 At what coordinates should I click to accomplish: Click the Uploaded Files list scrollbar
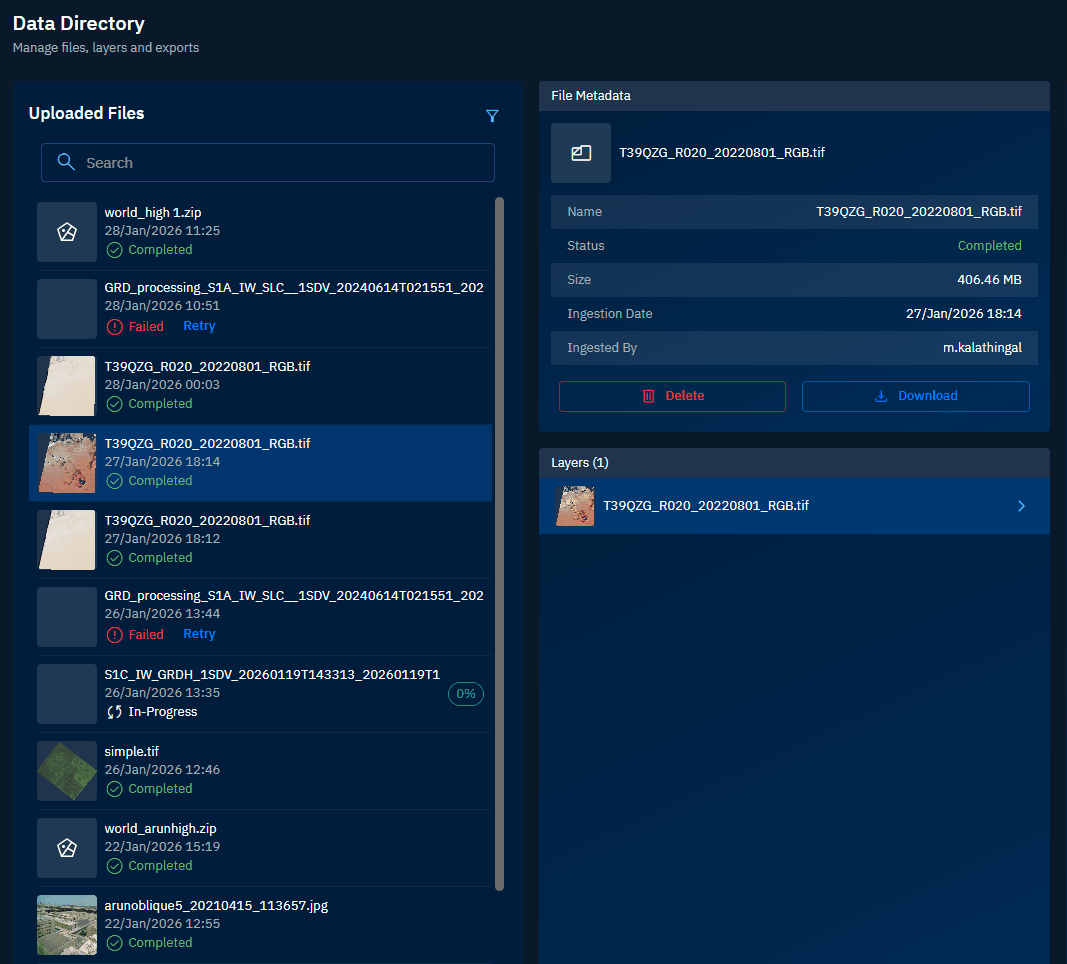(499, 540)
